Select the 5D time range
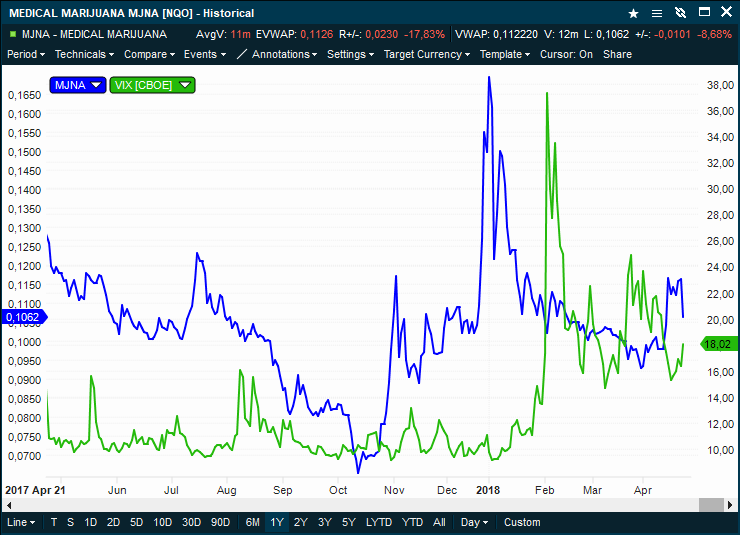Screen dimensions: 740x535 [136, 522]
